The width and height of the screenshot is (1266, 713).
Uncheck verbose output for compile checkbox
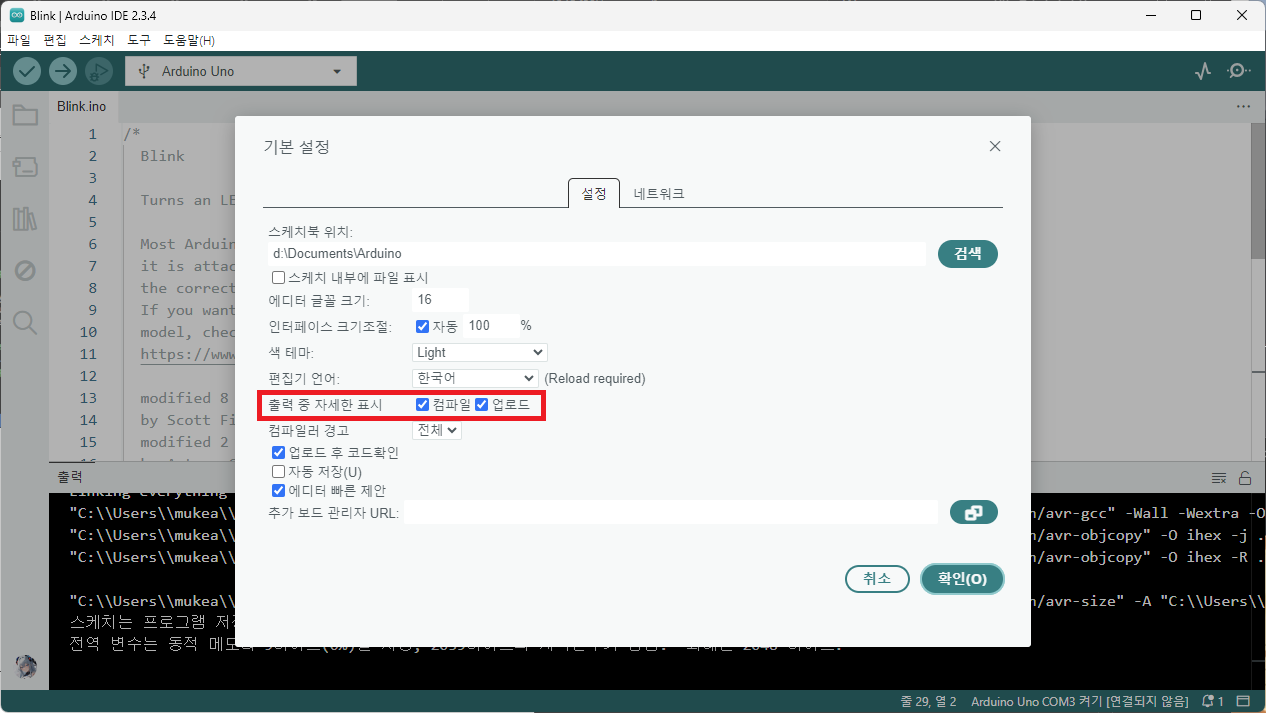click(422, 404)
